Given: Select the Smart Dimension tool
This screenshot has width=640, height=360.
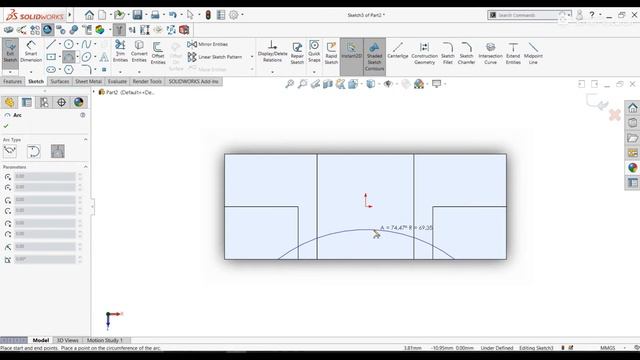Looking at the screenshot, I should coord(31,53).
